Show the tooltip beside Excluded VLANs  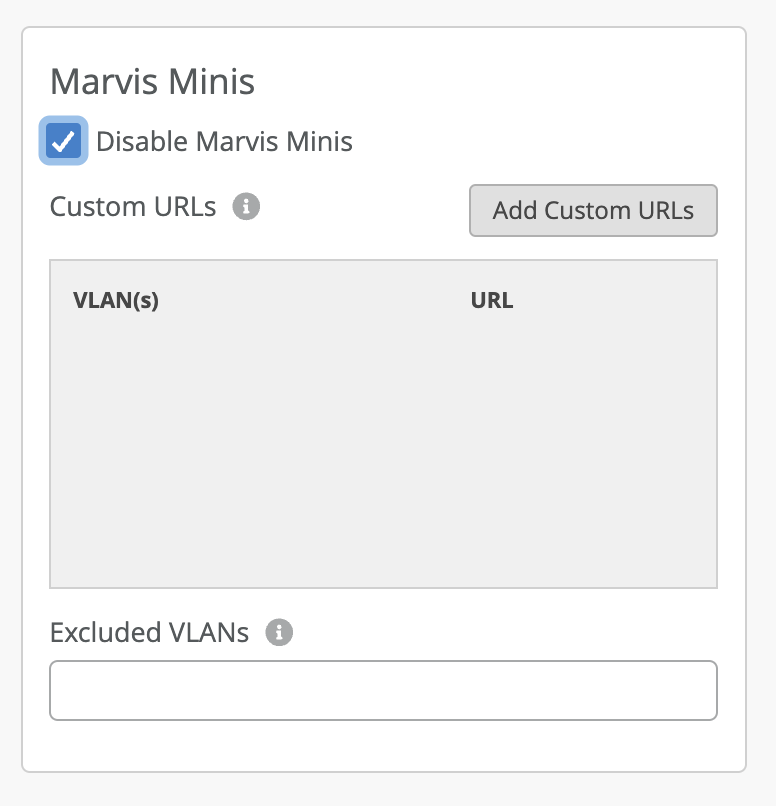pyautogui.click(x=279, y=632)
